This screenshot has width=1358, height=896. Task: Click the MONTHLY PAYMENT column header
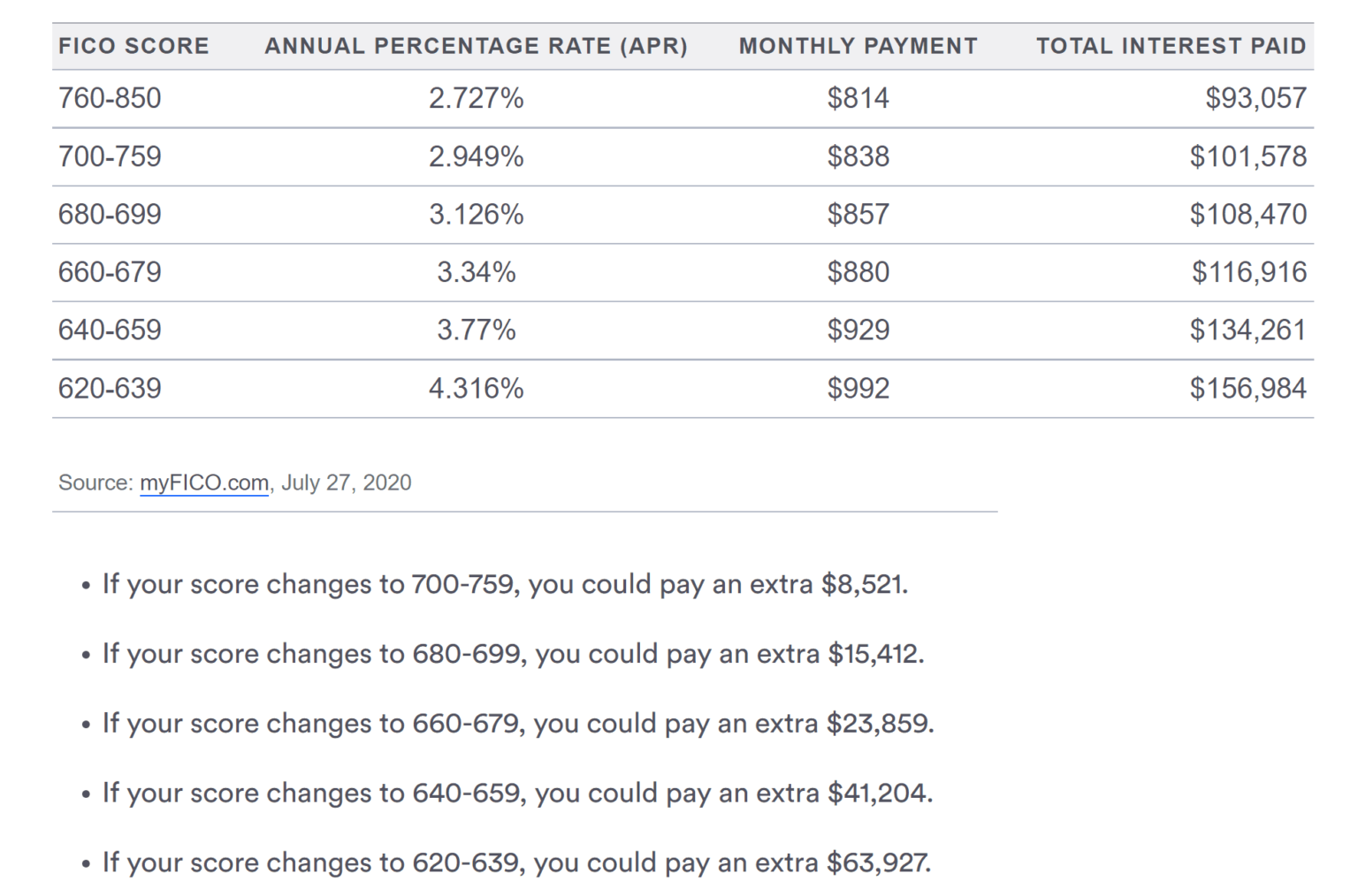click(858, 46)
